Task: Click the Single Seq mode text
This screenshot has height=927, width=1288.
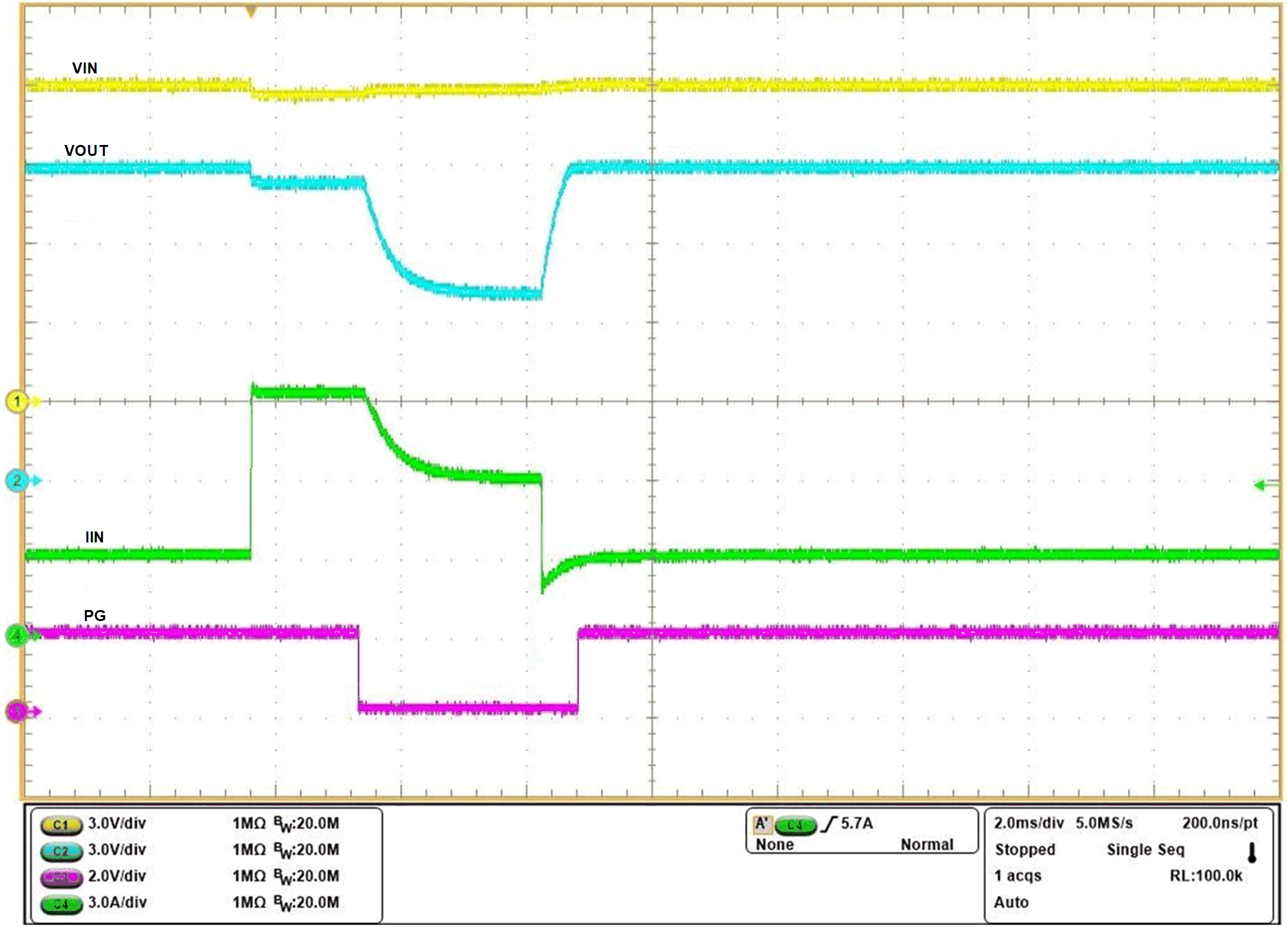Action: point(1146,850)
